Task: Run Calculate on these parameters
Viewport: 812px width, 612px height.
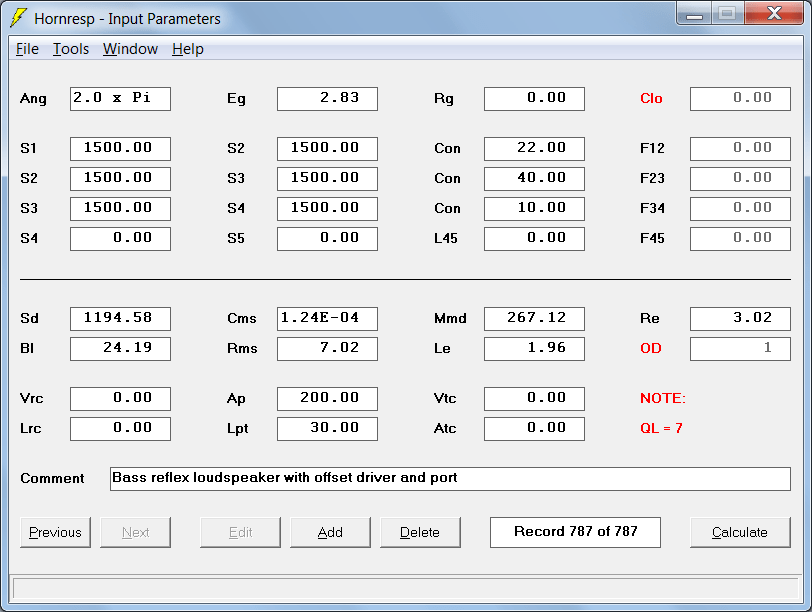Action: pos(740,532)
